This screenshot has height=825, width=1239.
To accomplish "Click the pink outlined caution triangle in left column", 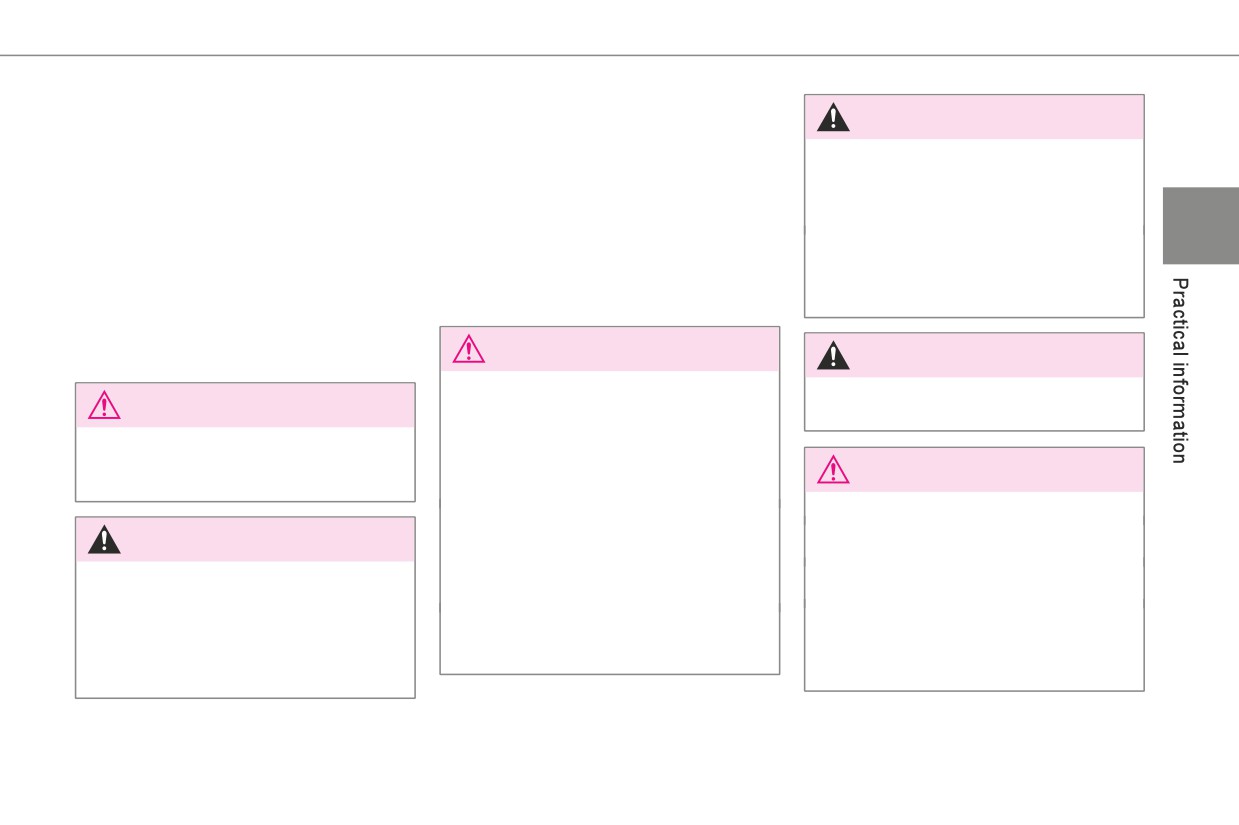I will [104, 405].
